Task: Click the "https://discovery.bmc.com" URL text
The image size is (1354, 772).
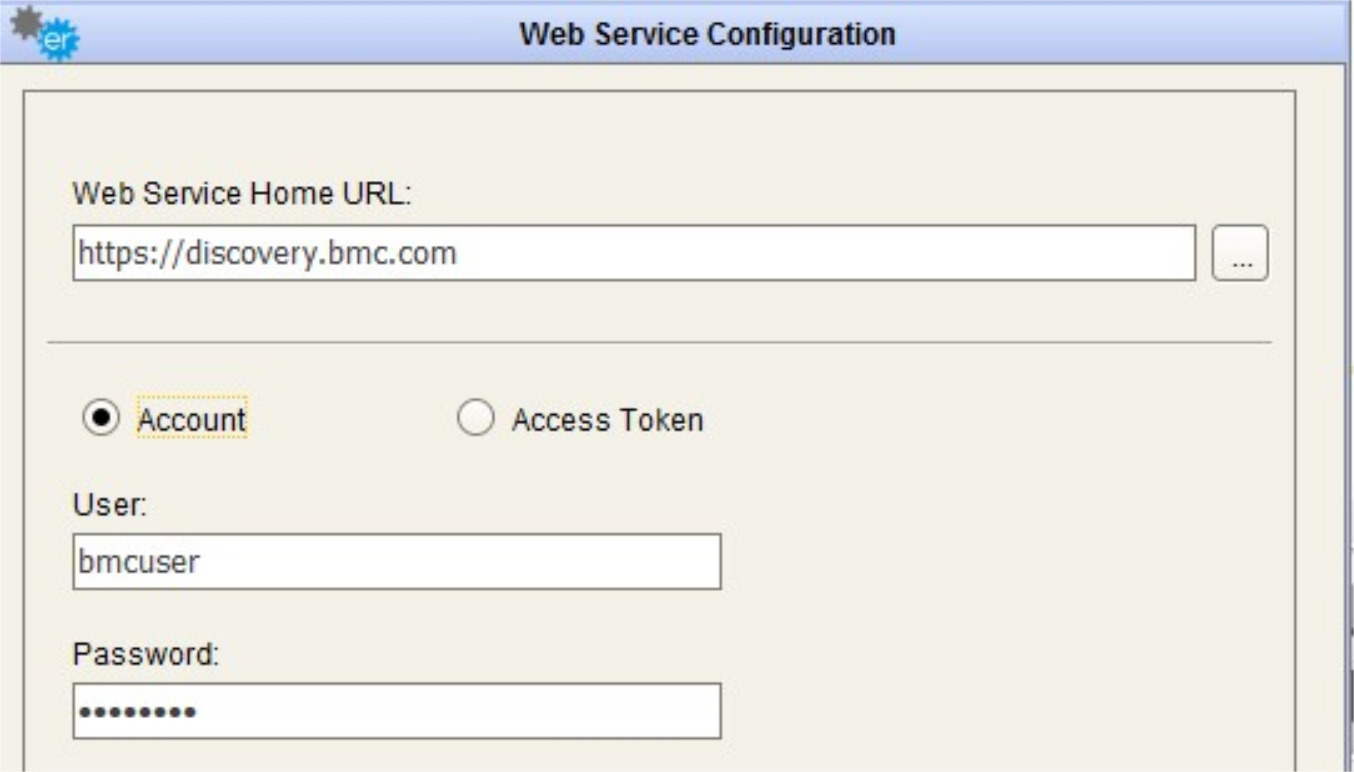Action: (267, 254)
